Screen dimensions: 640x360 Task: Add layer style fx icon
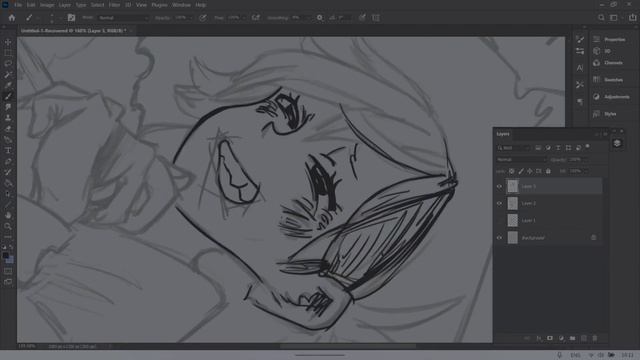pos(539,338)
